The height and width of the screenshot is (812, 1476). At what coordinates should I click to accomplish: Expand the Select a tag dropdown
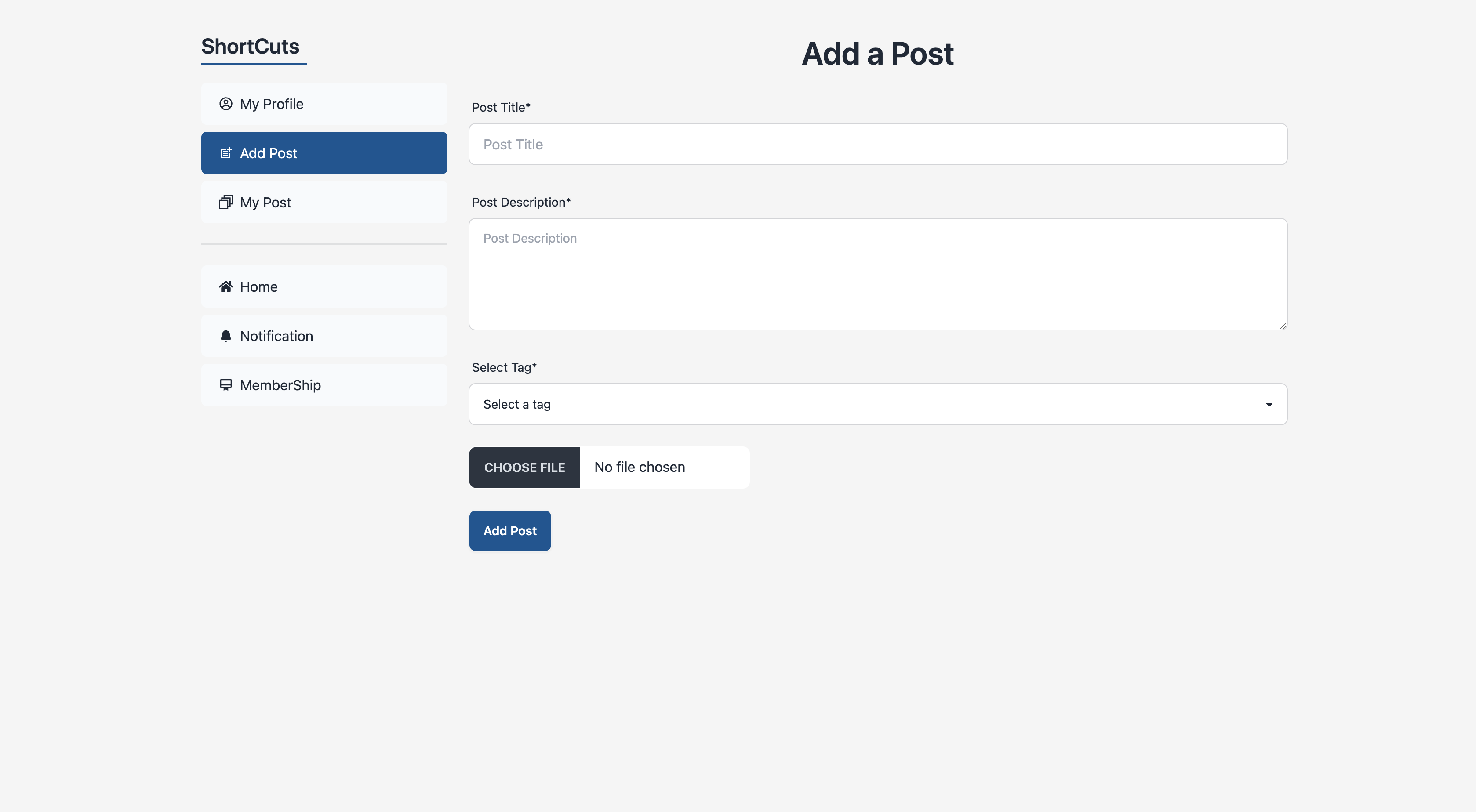coord(878,404)
